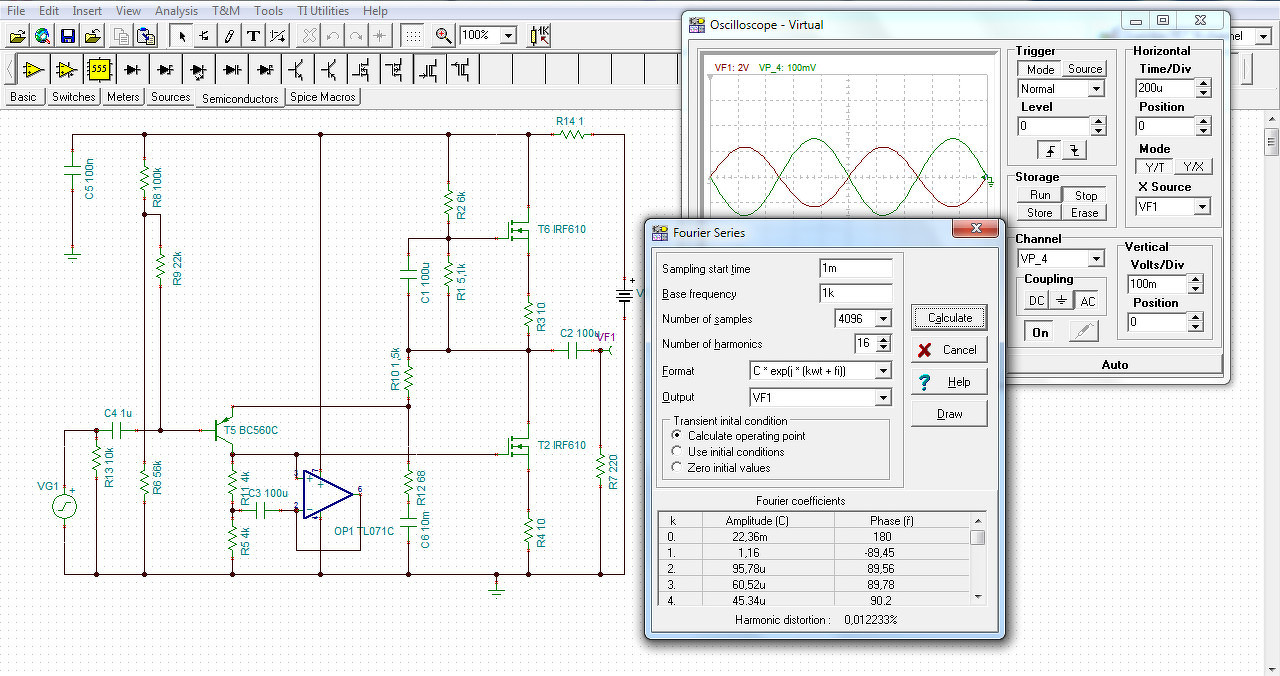The image size is (1280, 676).
Task: Click the zoom magnifier icon
Action: [x=444, y=36]
